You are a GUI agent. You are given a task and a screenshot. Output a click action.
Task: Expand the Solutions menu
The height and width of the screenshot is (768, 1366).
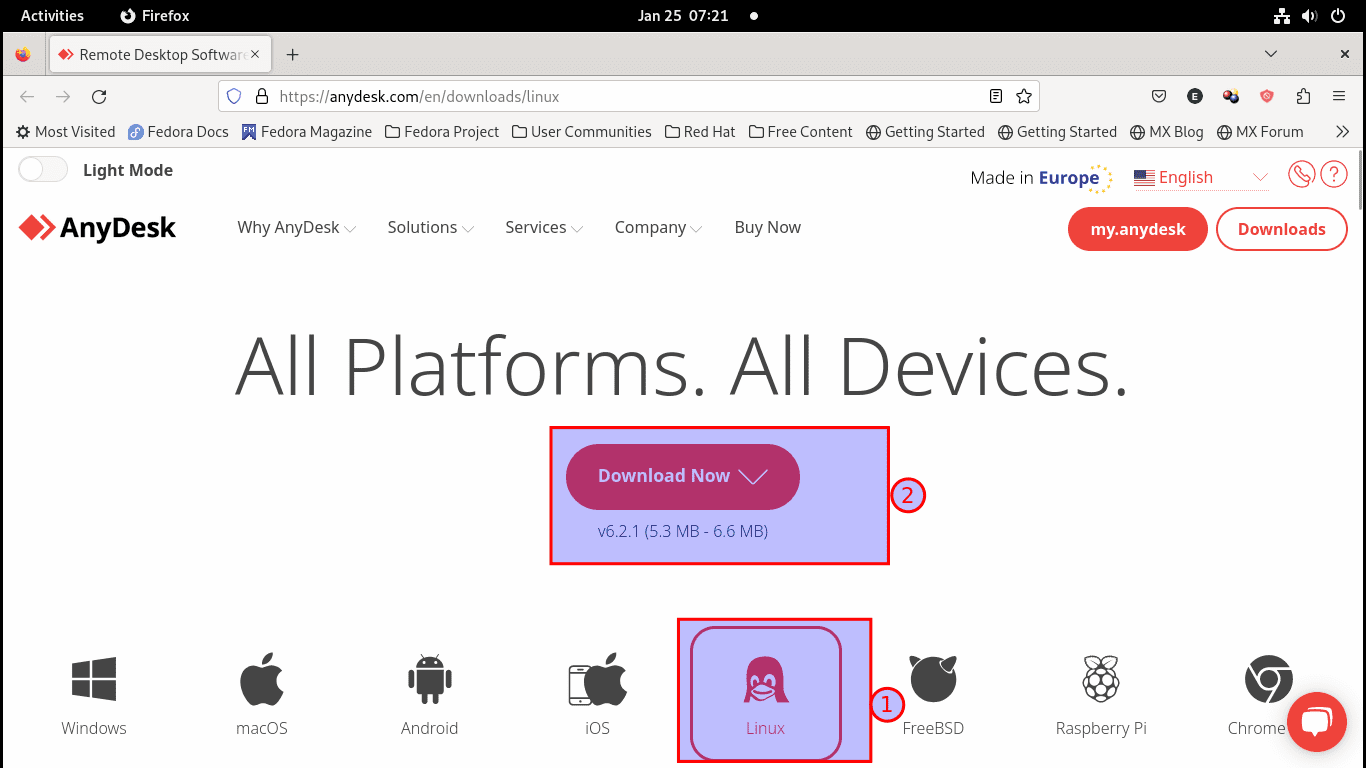coord(431,228)
